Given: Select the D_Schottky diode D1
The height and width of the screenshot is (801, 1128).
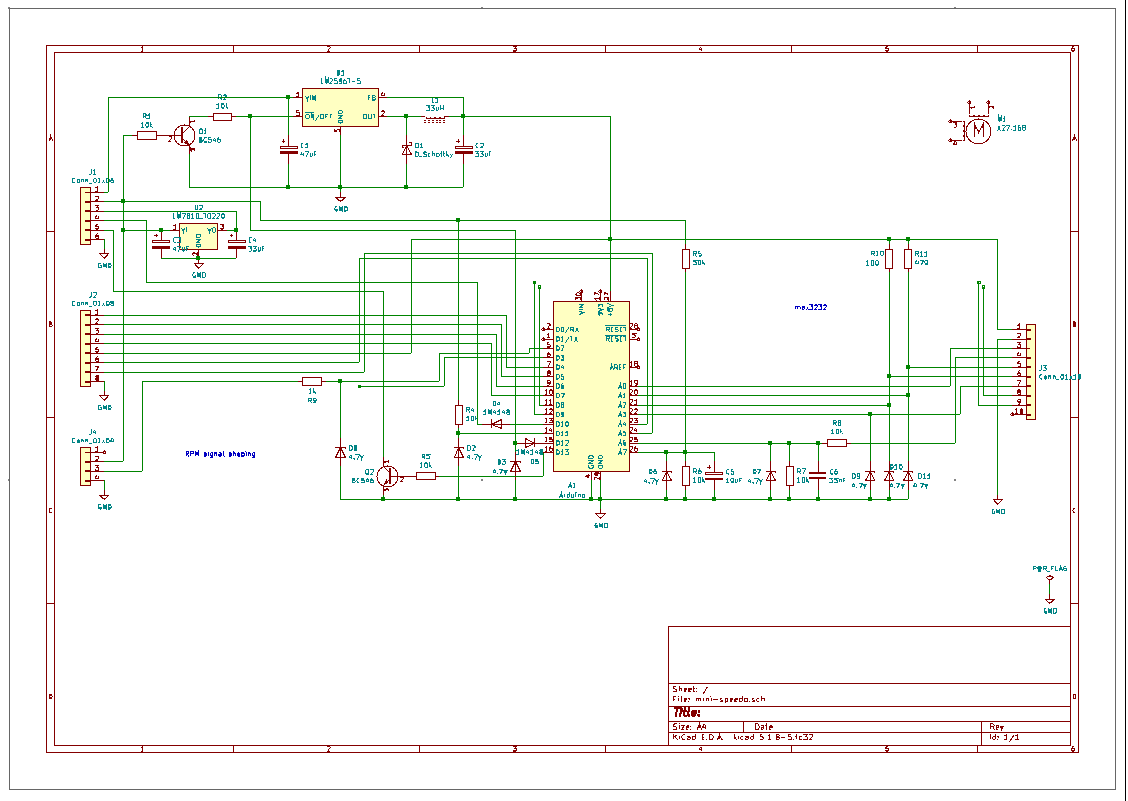Looking at the screenshot, I should (407, 150).
